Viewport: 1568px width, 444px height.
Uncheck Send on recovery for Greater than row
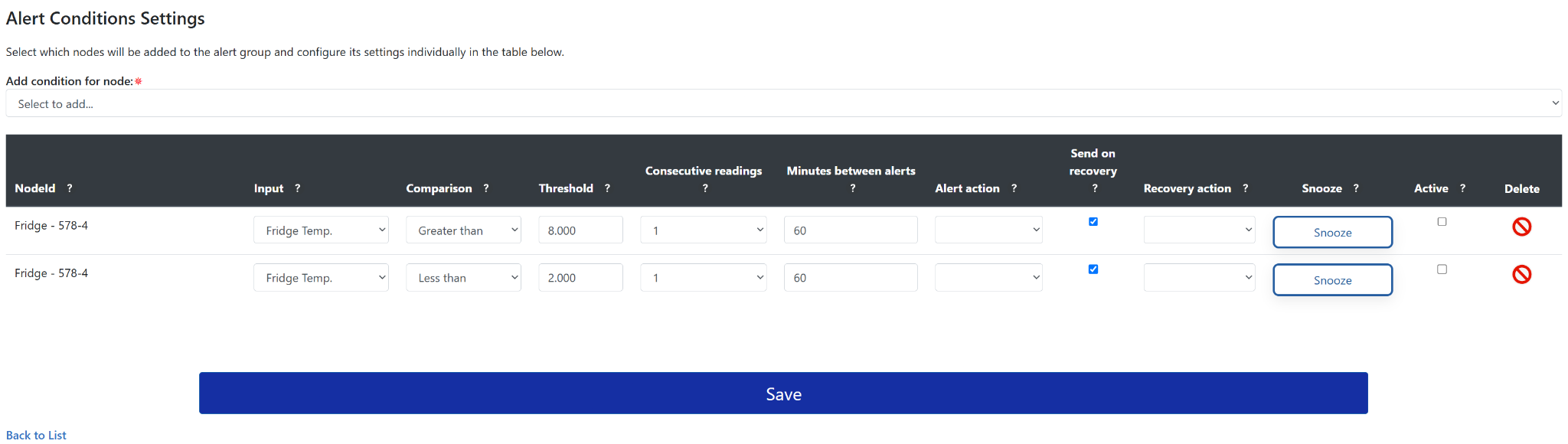(x=1093, y=222)
